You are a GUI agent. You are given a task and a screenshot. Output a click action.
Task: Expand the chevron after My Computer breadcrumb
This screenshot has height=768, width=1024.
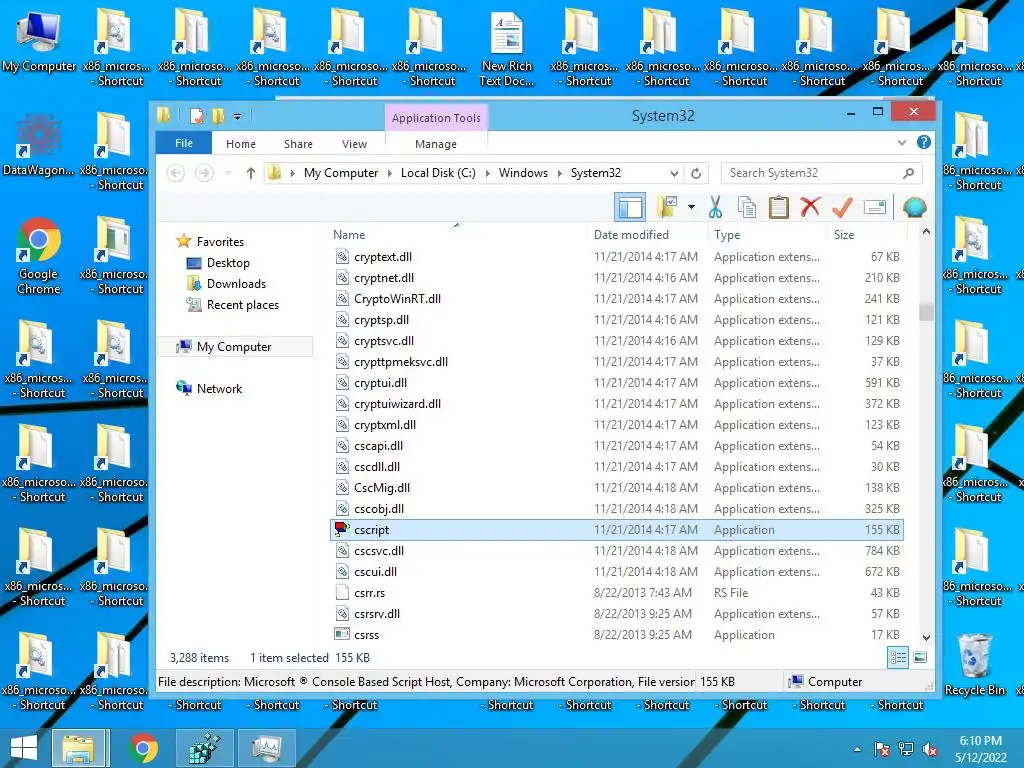point(390,173)
